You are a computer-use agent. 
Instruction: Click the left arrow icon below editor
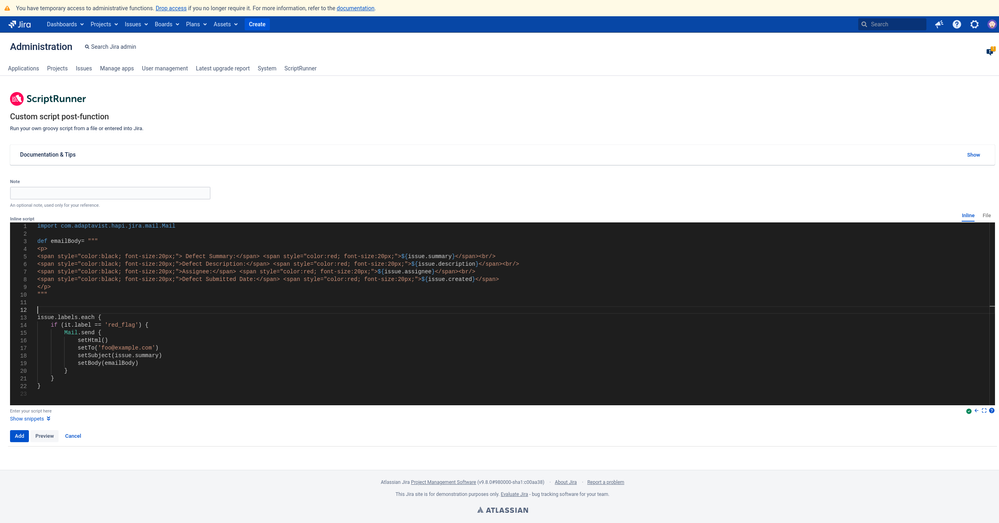tap(976, 411)
